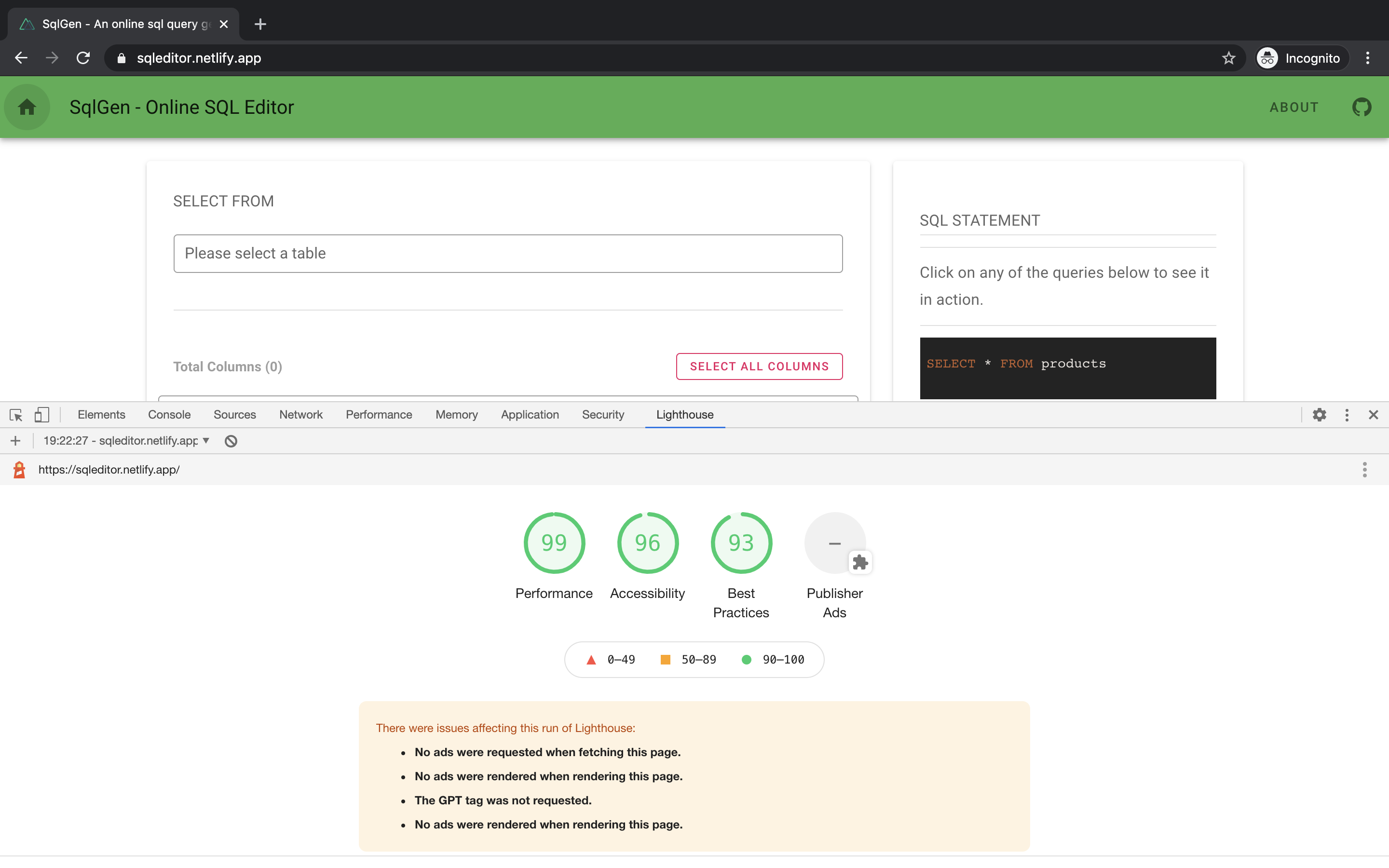Click the Accessibility score gauge 96

[647, 543]
